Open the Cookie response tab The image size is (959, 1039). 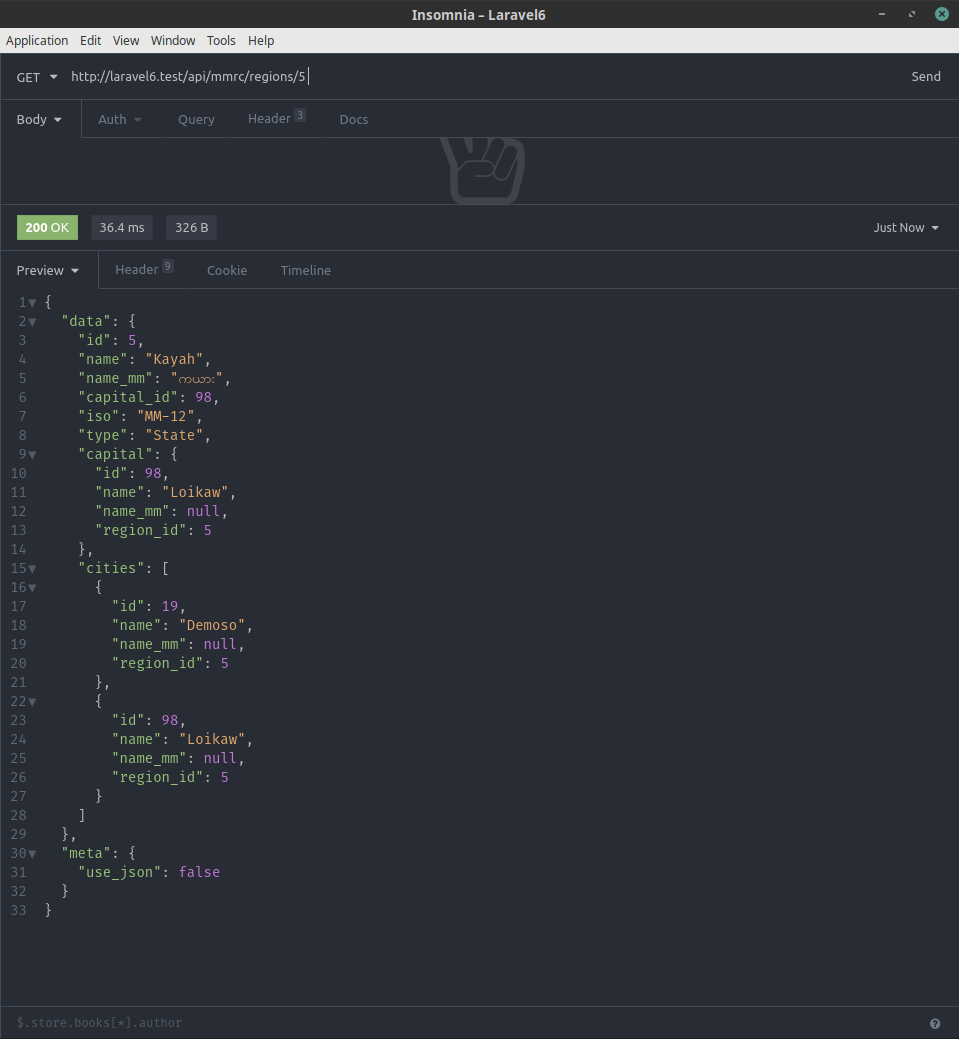[227, 270]
